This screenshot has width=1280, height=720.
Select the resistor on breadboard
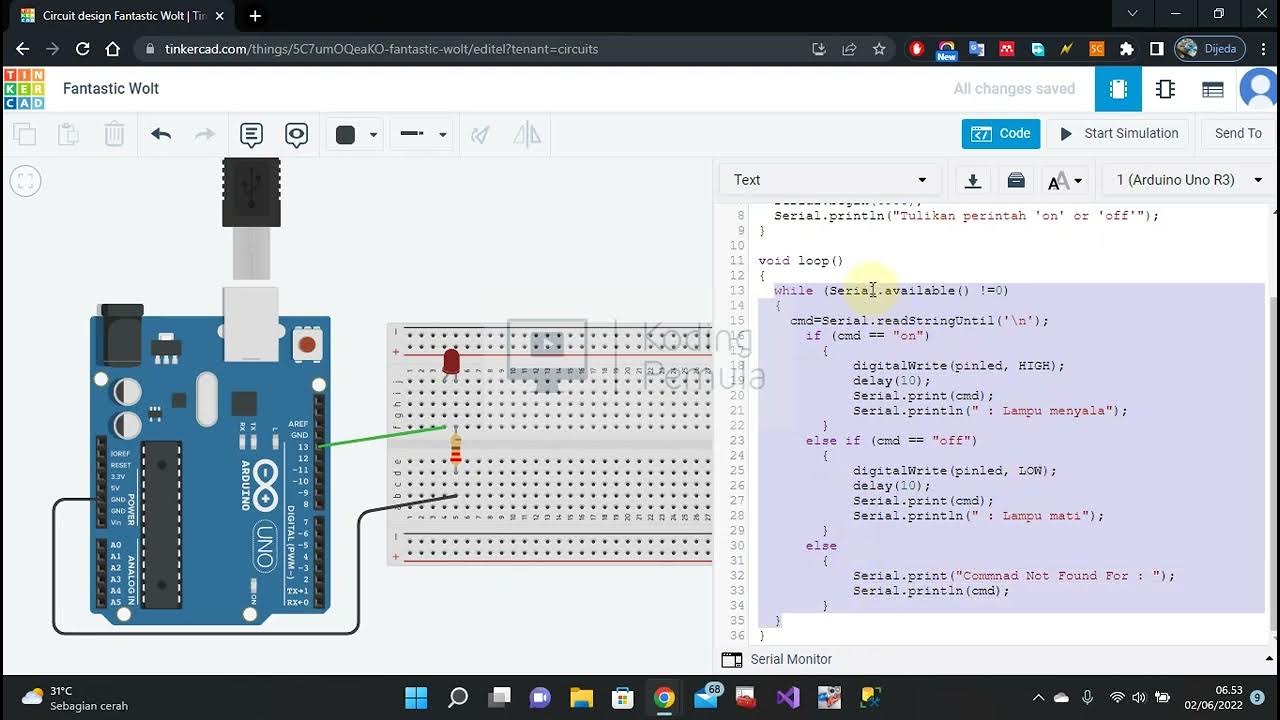pos(456,450)
